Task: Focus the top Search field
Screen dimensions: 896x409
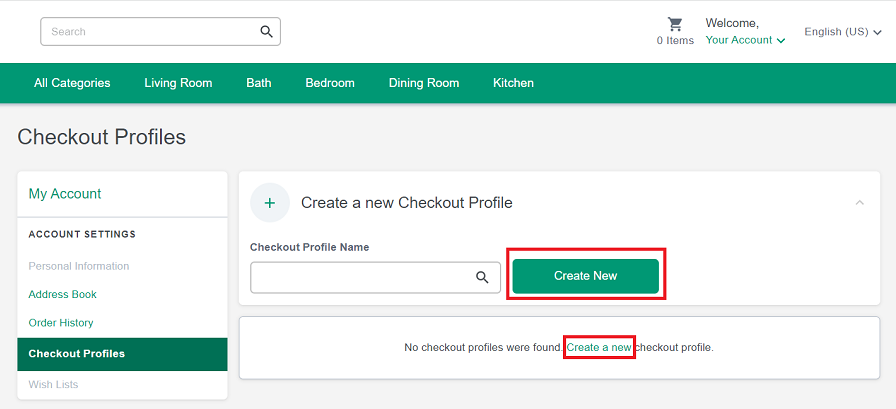Action: 150,31
